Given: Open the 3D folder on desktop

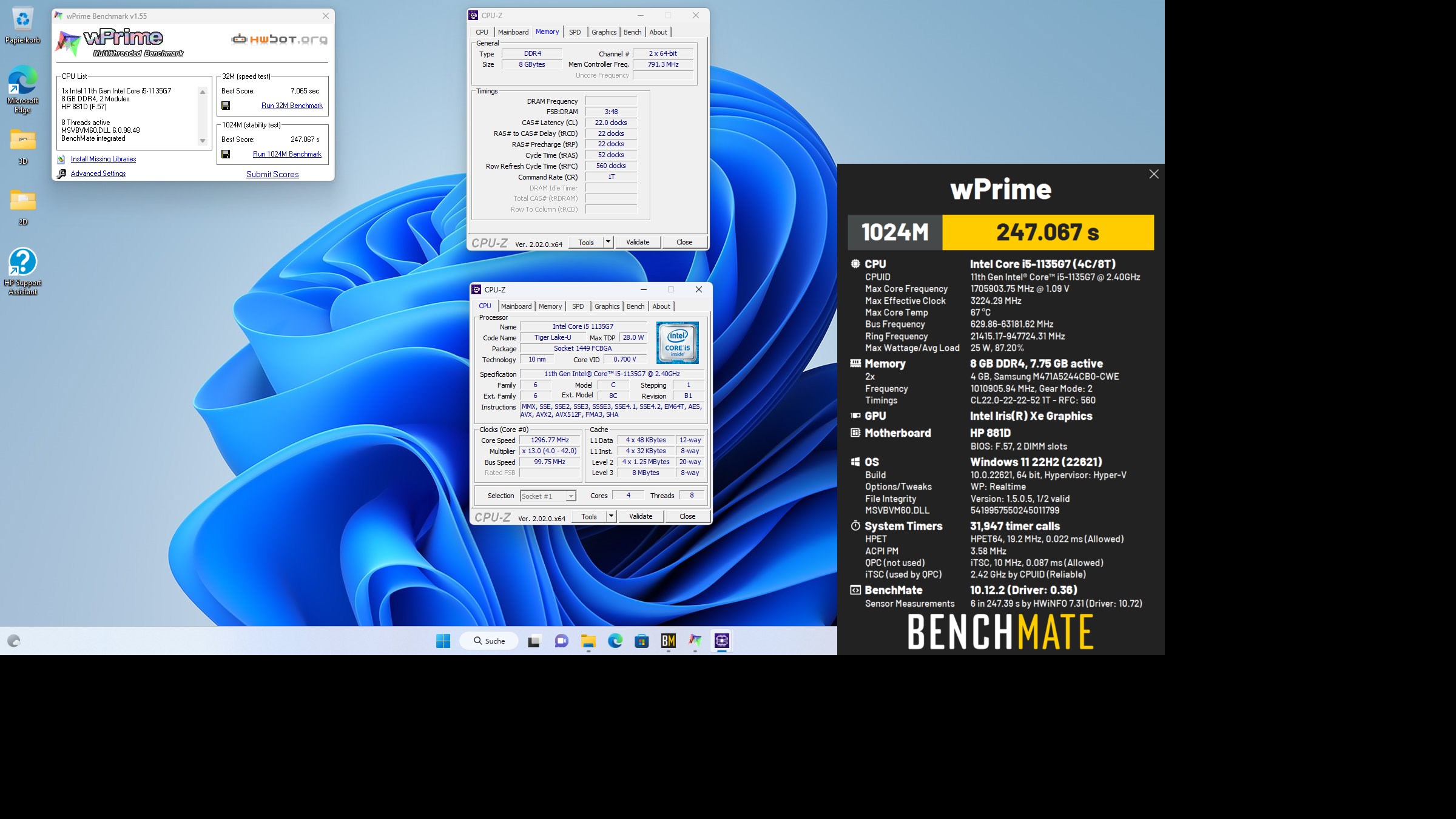Looking at the screenshot, I should 22,146.
